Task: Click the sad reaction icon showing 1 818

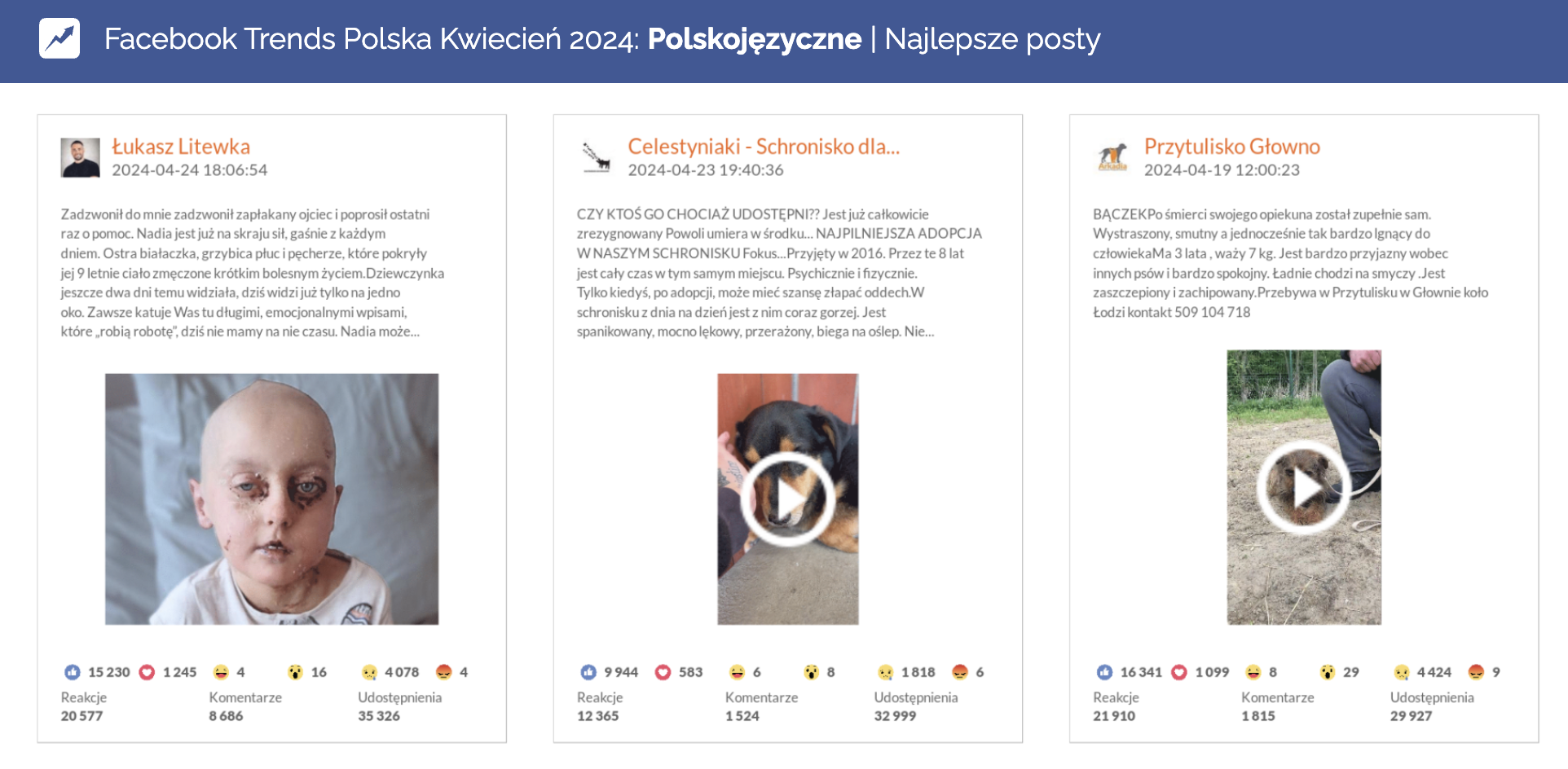Action: point(885,672)
